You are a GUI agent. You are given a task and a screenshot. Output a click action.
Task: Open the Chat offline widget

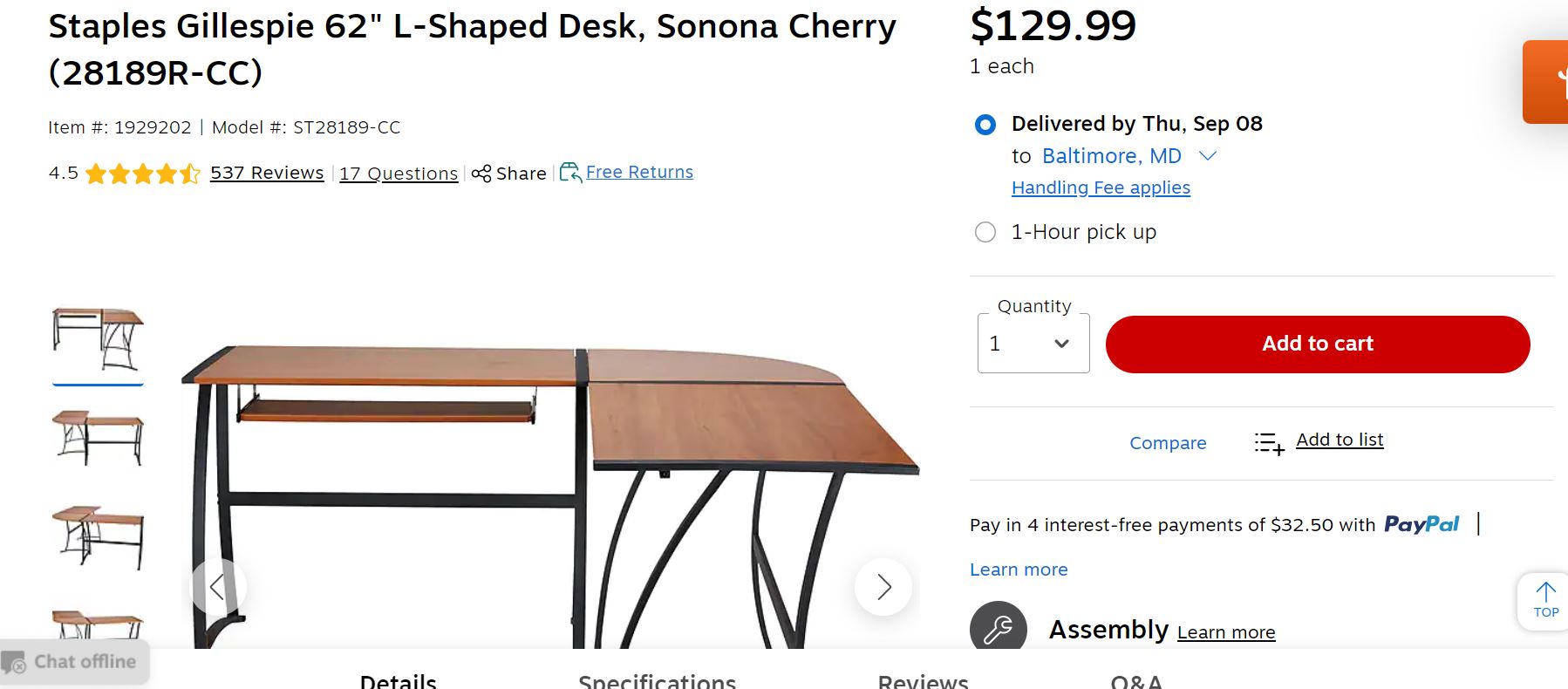74,662
